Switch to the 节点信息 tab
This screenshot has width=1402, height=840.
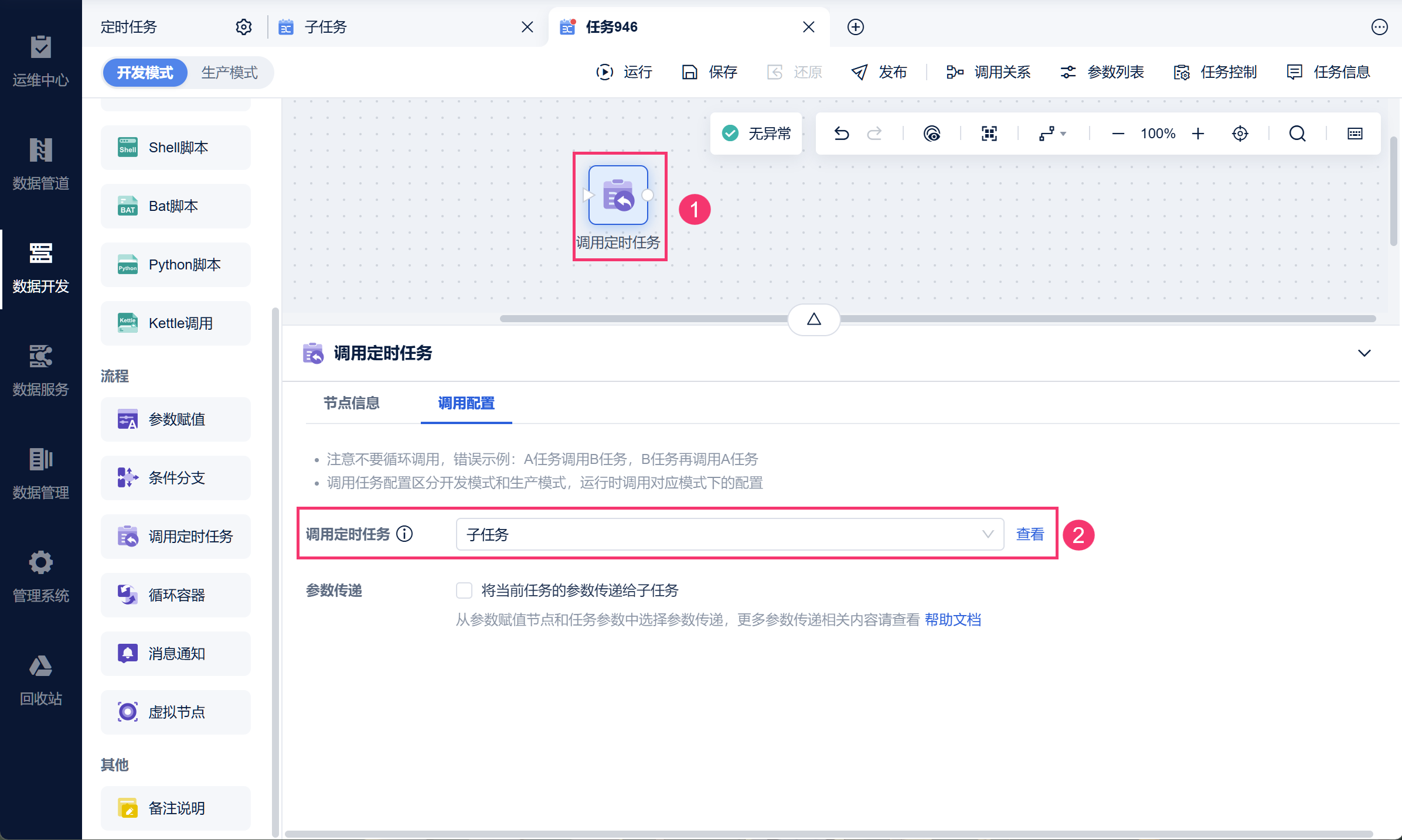click(351, 403)
